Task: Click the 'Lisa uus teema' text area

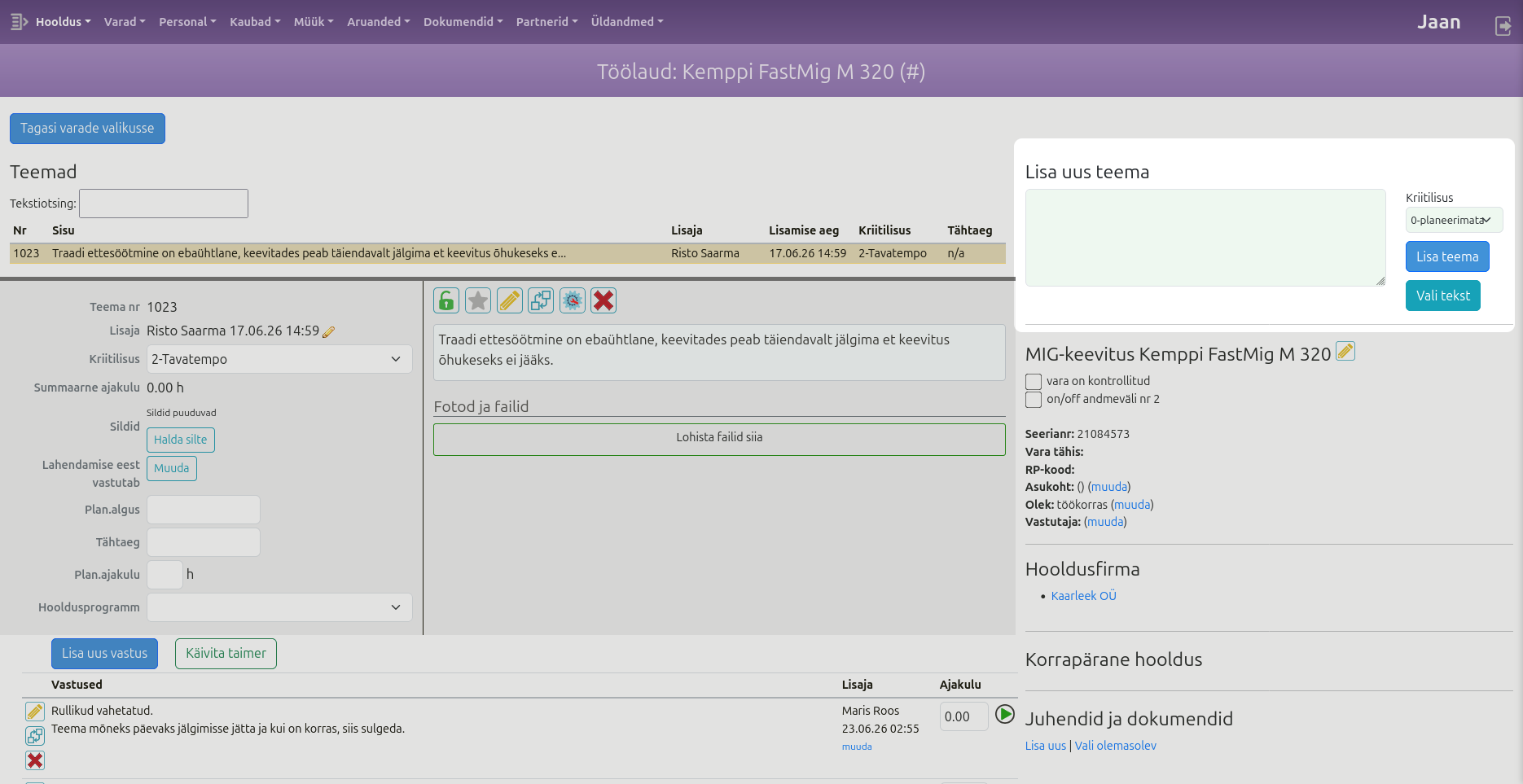Action: (1205, 238)
